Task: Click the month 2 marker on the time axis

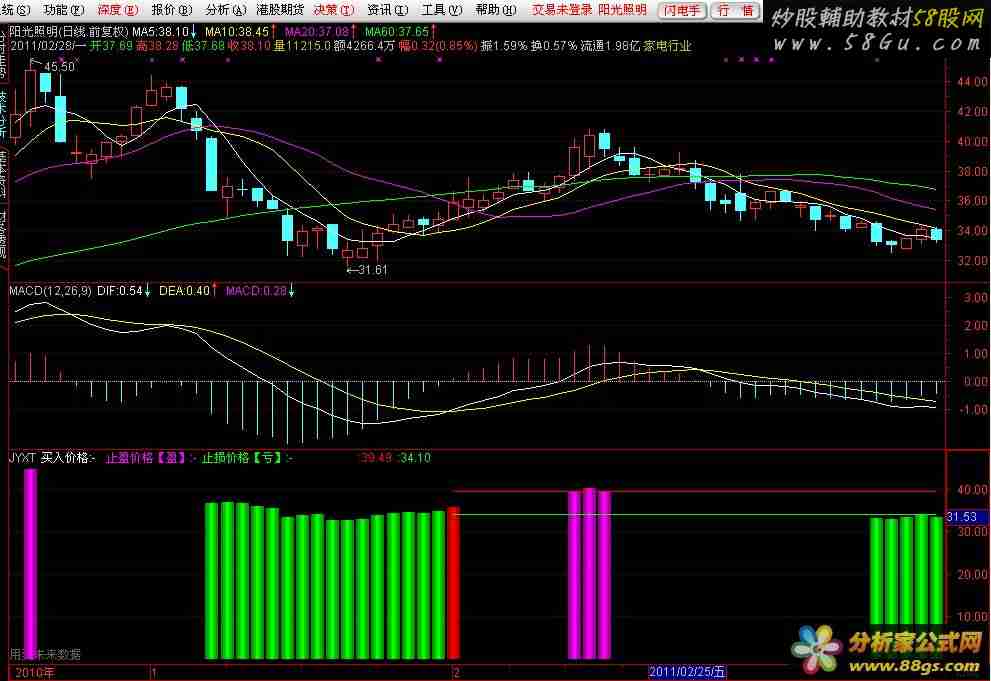Action: coord(456,673)
